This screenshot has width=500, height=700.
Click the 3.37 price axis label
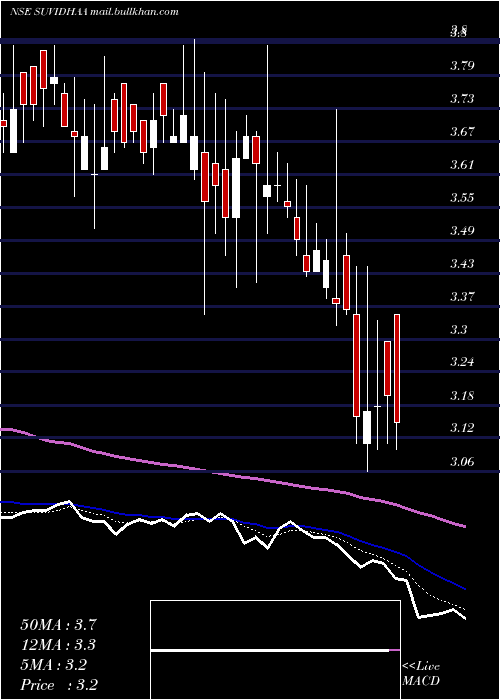pos(462,297)
